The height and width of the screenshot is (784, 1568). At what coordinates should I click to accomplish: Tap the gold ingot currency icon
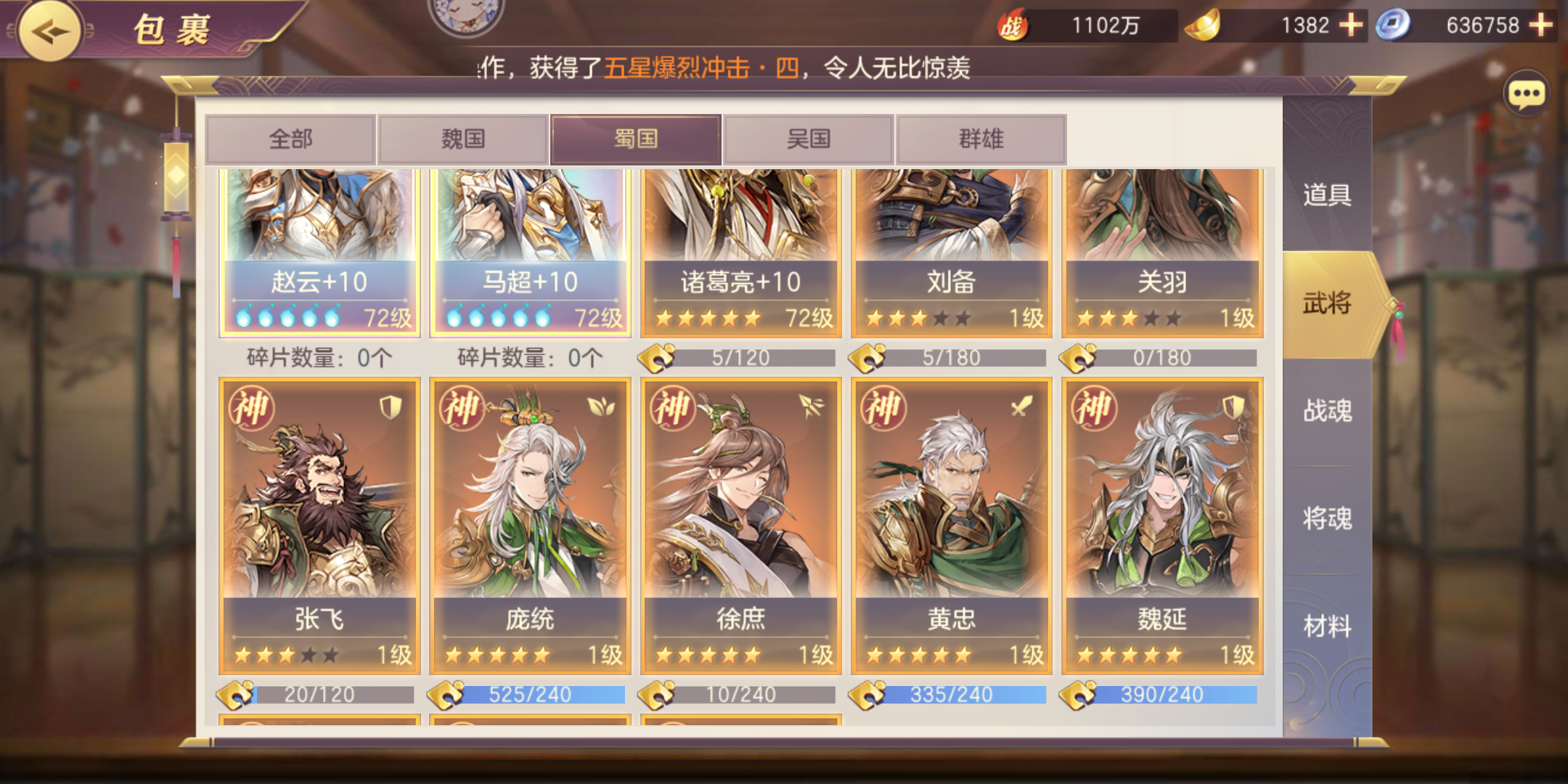[x=1202, y=26]
